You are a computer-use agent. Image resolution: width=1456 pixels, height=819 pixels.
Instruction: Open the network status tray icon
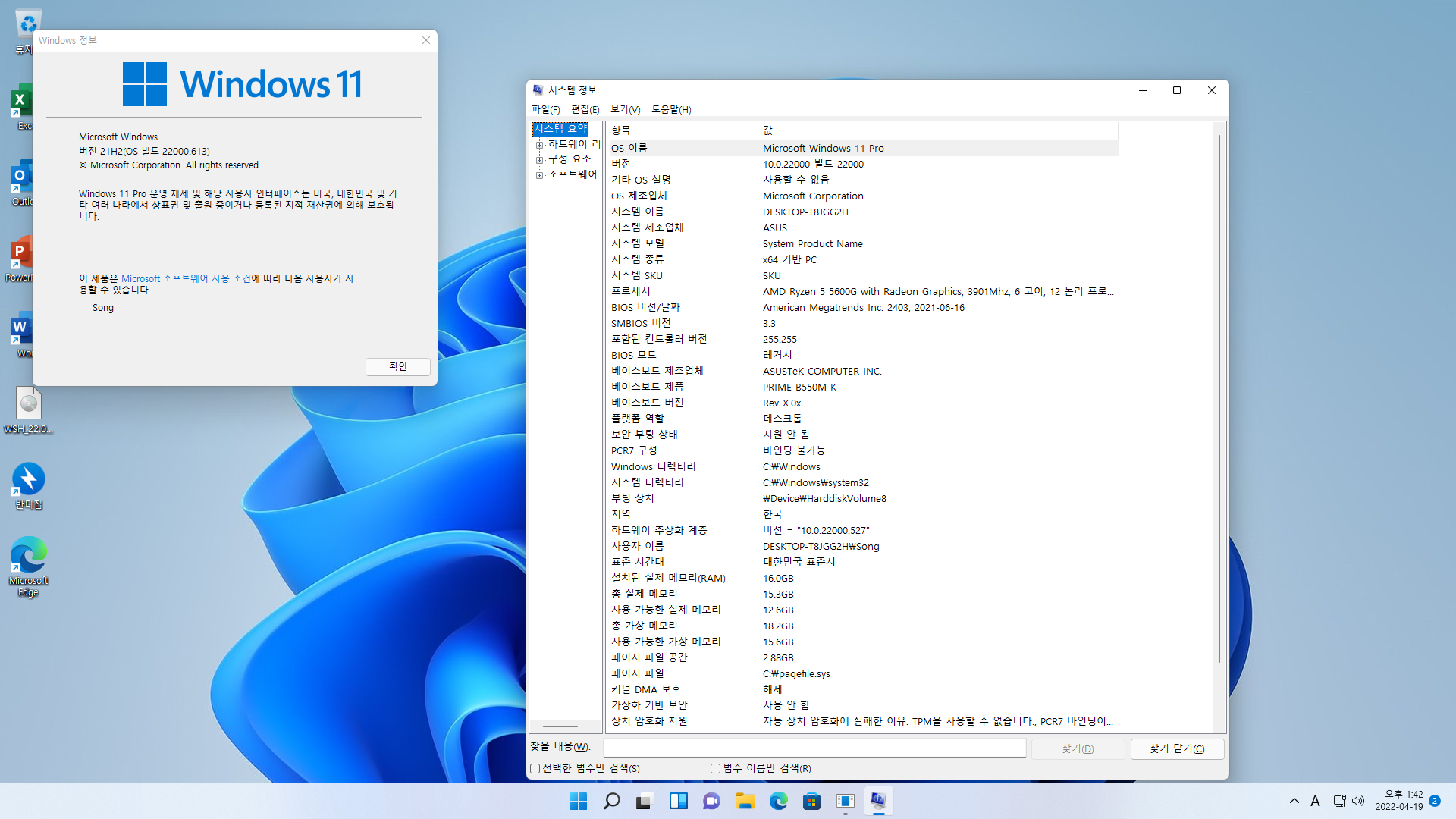1339,801
